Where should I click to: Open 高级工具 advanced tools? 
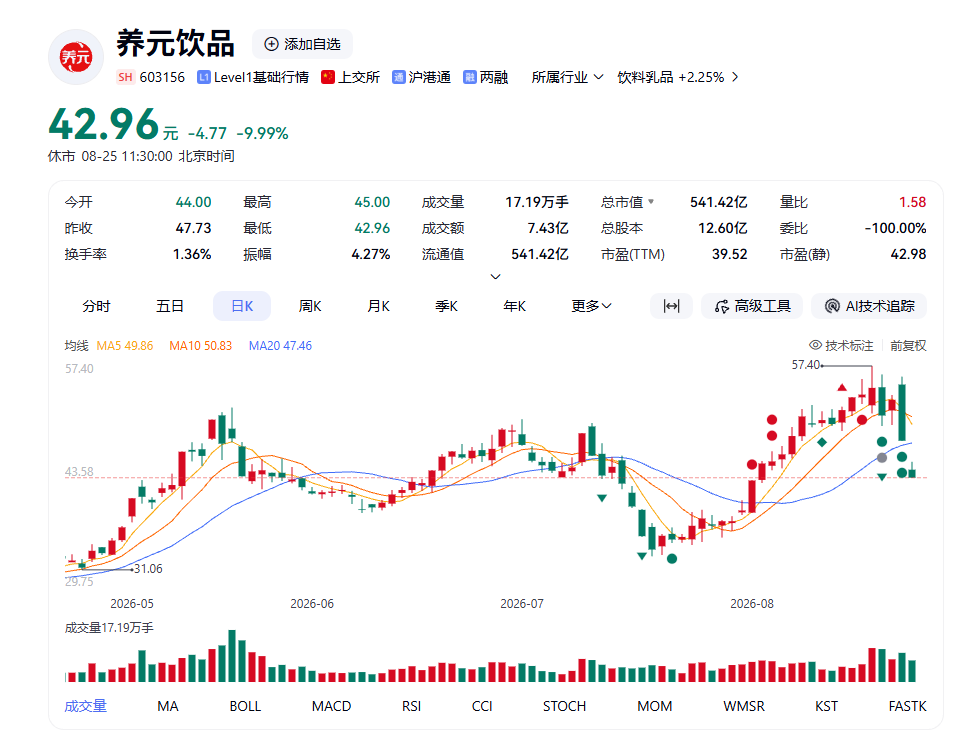[x=752, y=306]
